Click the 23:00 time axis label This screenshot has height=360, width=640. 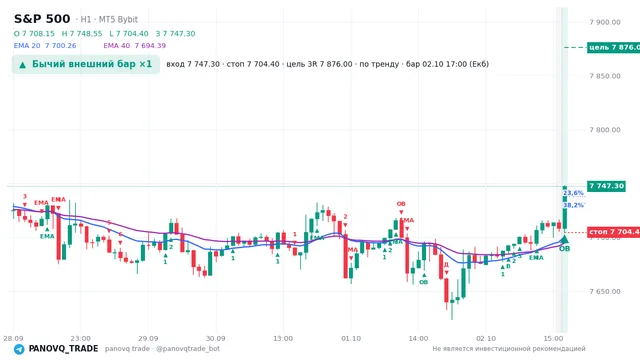80,338
